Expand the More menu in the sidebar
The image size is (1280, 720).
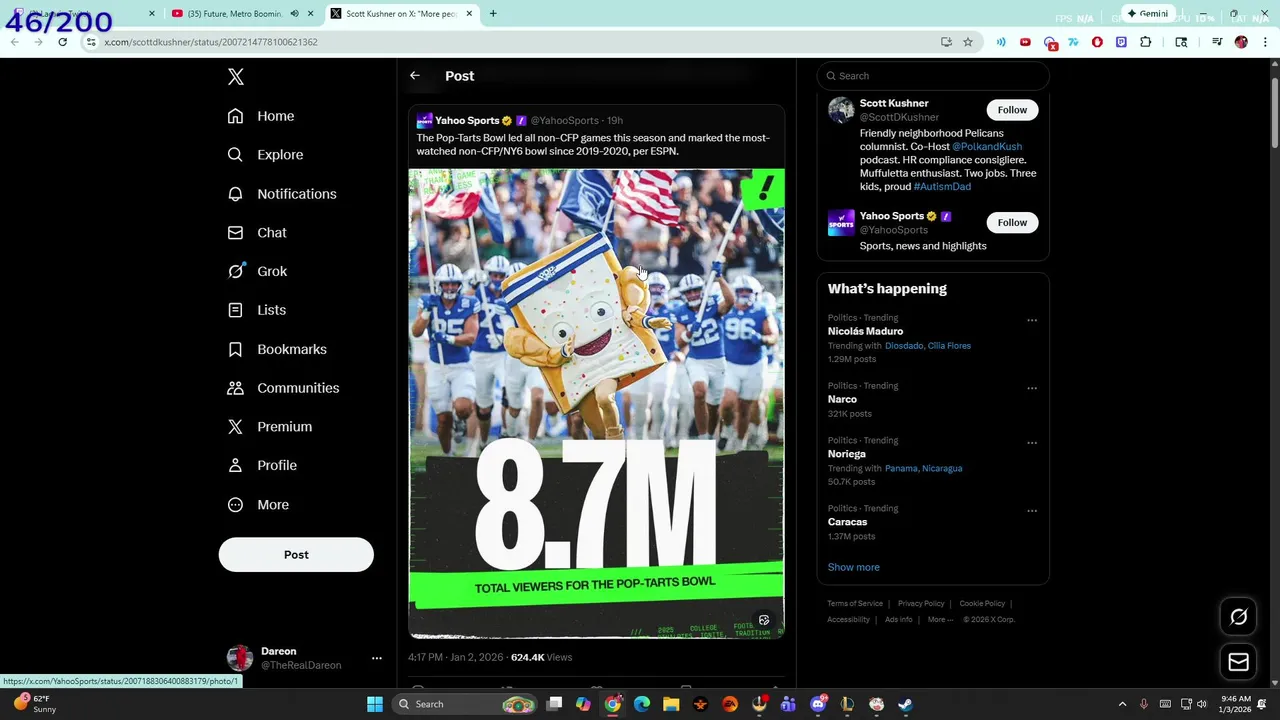tap(258, 505)
